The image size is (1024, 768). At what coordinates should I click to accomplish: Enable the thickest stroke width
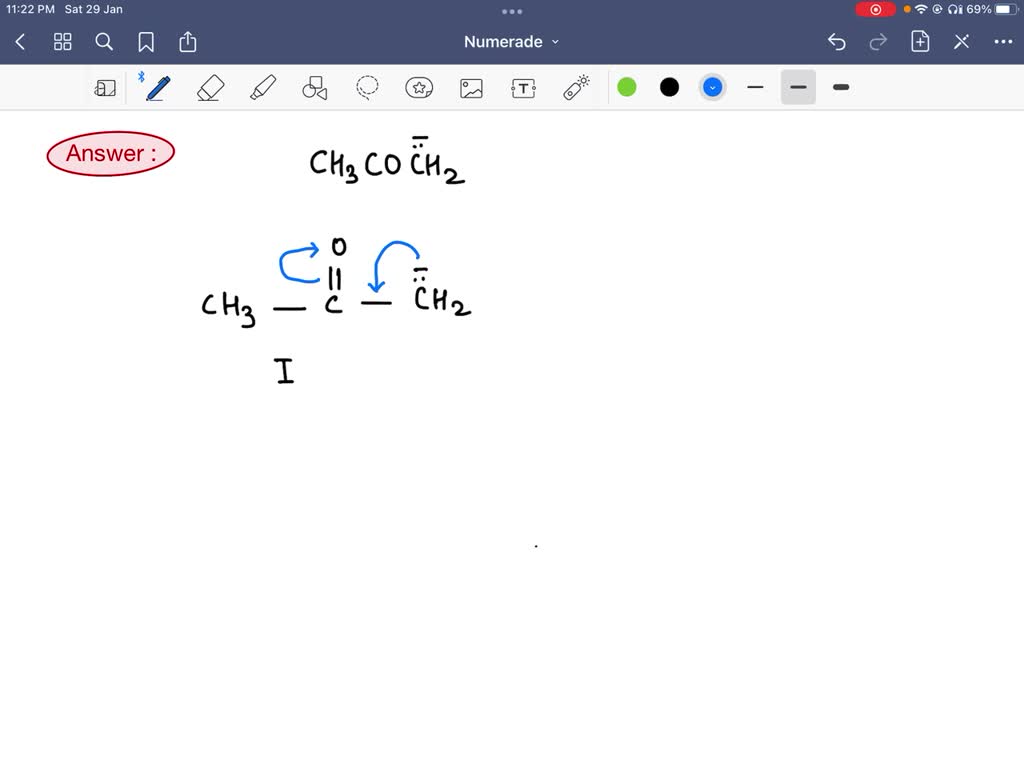[840, 87]
